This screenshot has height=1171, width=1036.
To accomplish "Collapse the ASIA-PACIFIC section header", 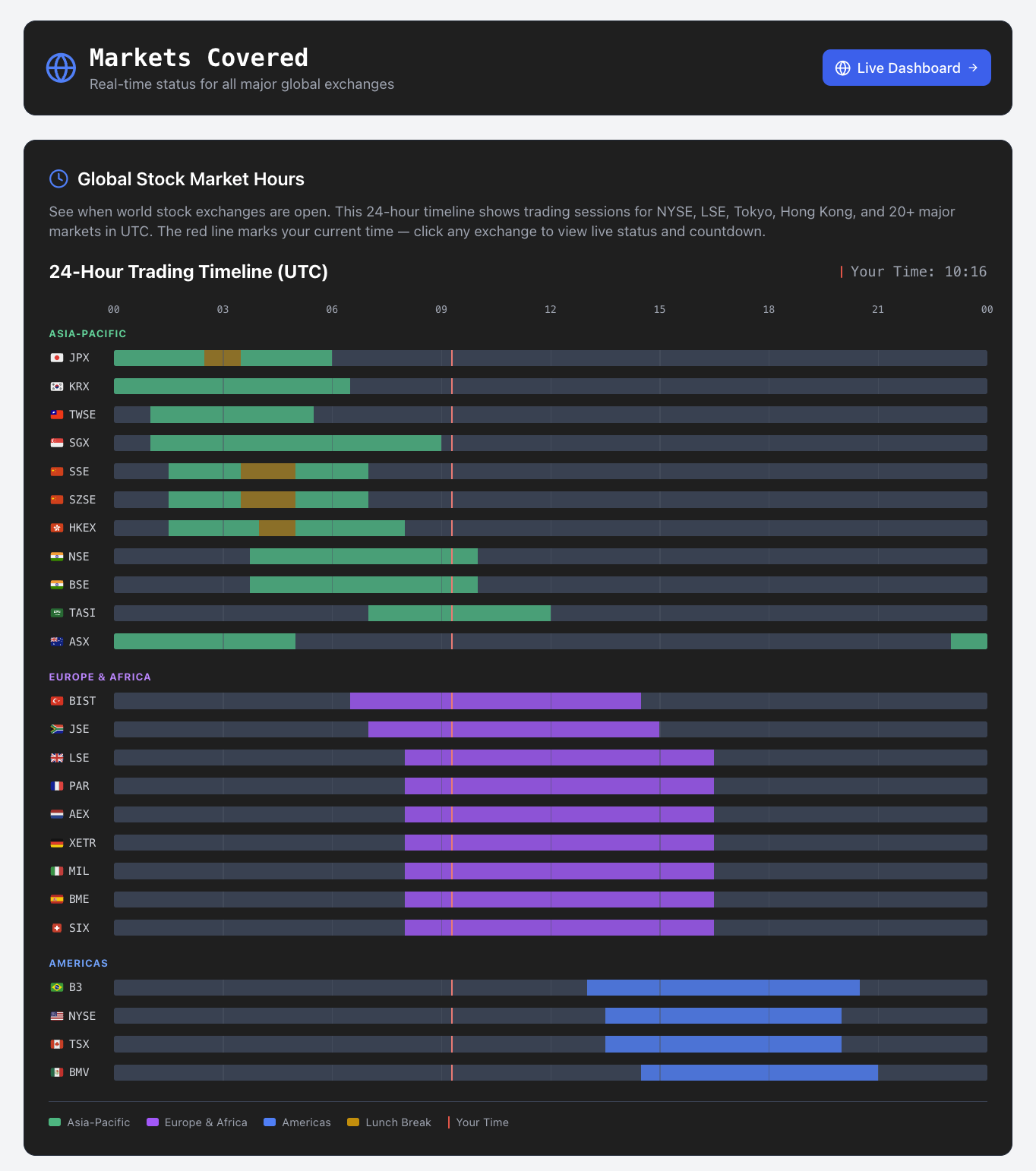I will click(88, 333).
